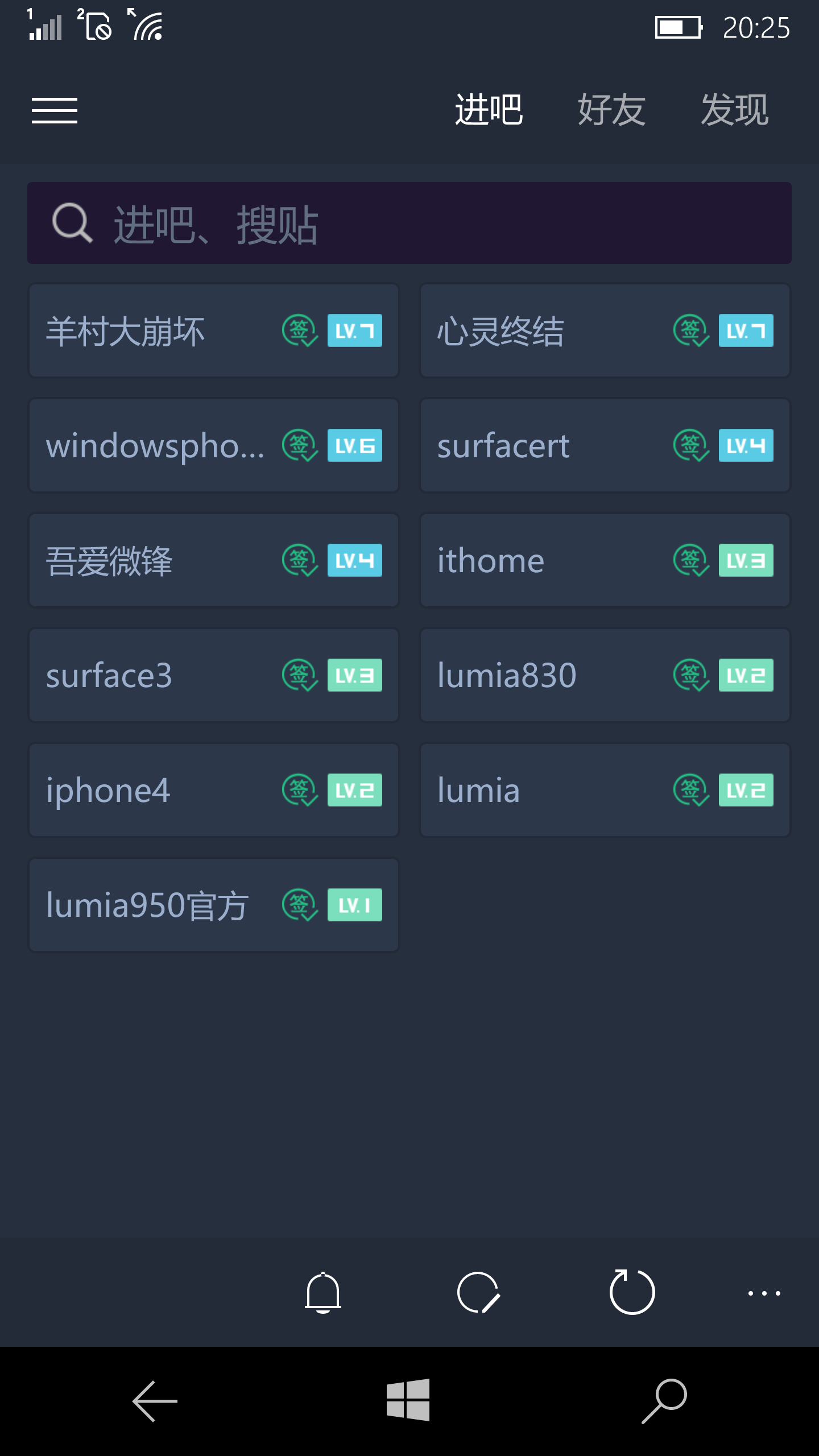Focus the 进吧、搜贴 search field
Viewport: 819px width, 1456px height.
click(x=409, y=223)
